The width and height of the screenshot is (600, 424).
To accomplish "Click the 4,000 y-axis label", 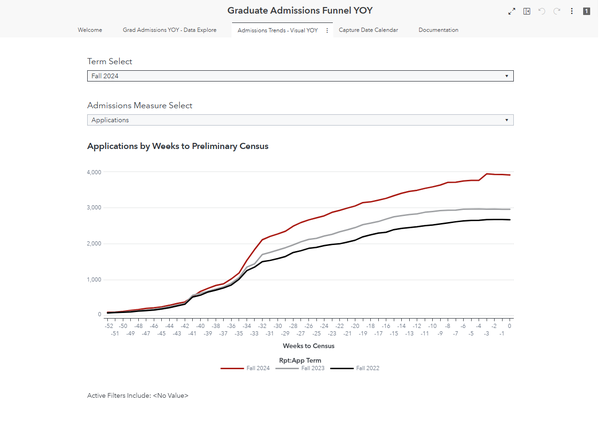I will 94,172.
